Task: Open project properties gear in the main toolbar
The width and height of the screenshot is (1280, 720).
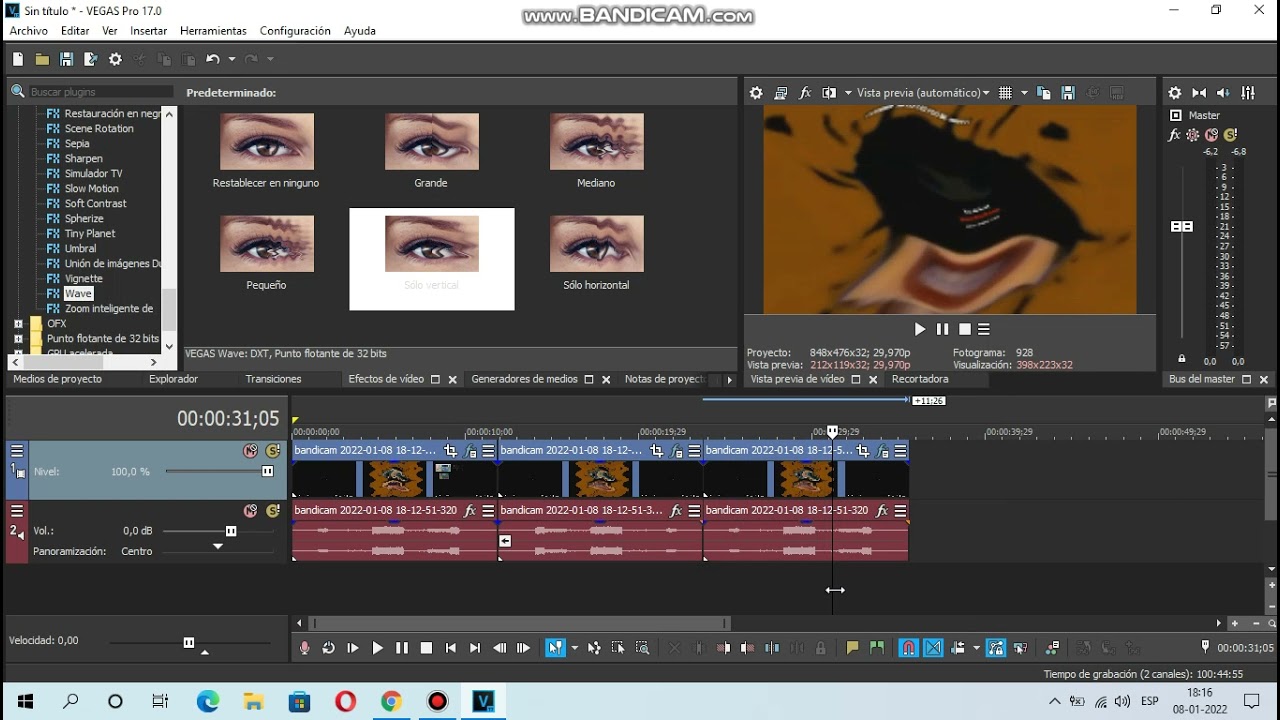Action: (115, 60)
